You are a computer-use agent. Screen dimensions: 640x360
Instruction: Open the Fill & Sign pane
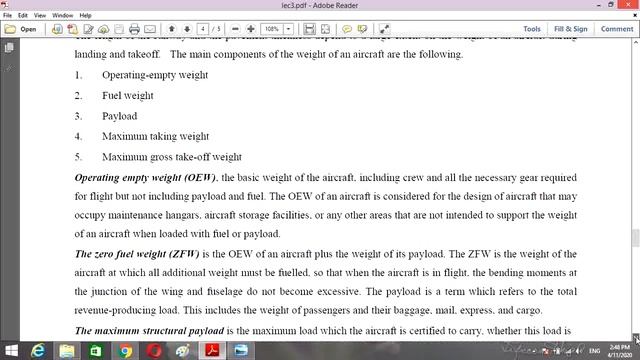pos(571,29)
